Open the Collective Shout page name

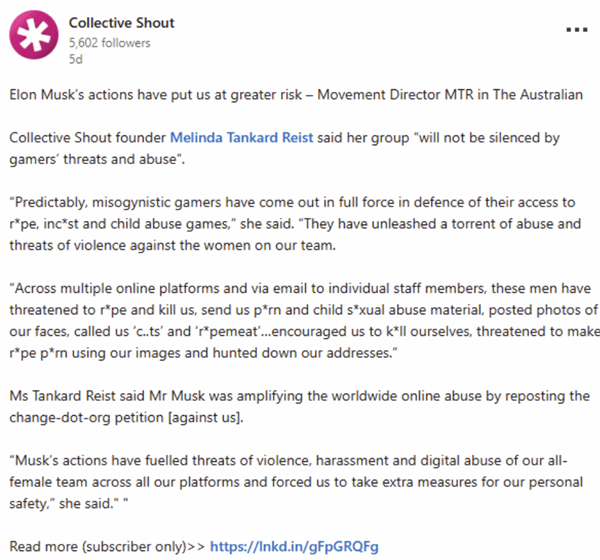coord(121,23)
